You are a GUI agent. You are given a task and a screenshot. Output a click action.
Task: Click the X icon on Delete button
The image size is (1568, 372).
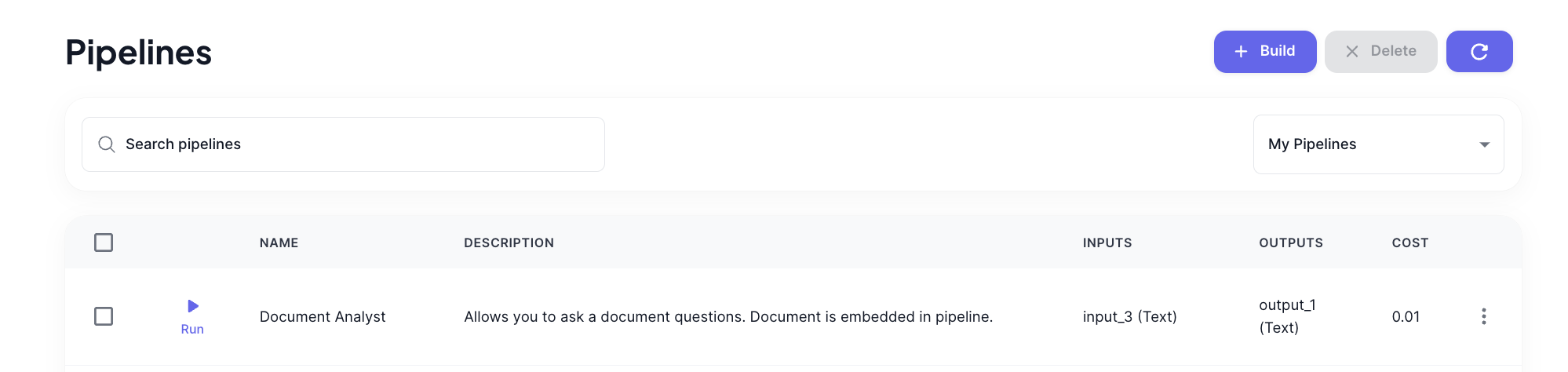1351,52
